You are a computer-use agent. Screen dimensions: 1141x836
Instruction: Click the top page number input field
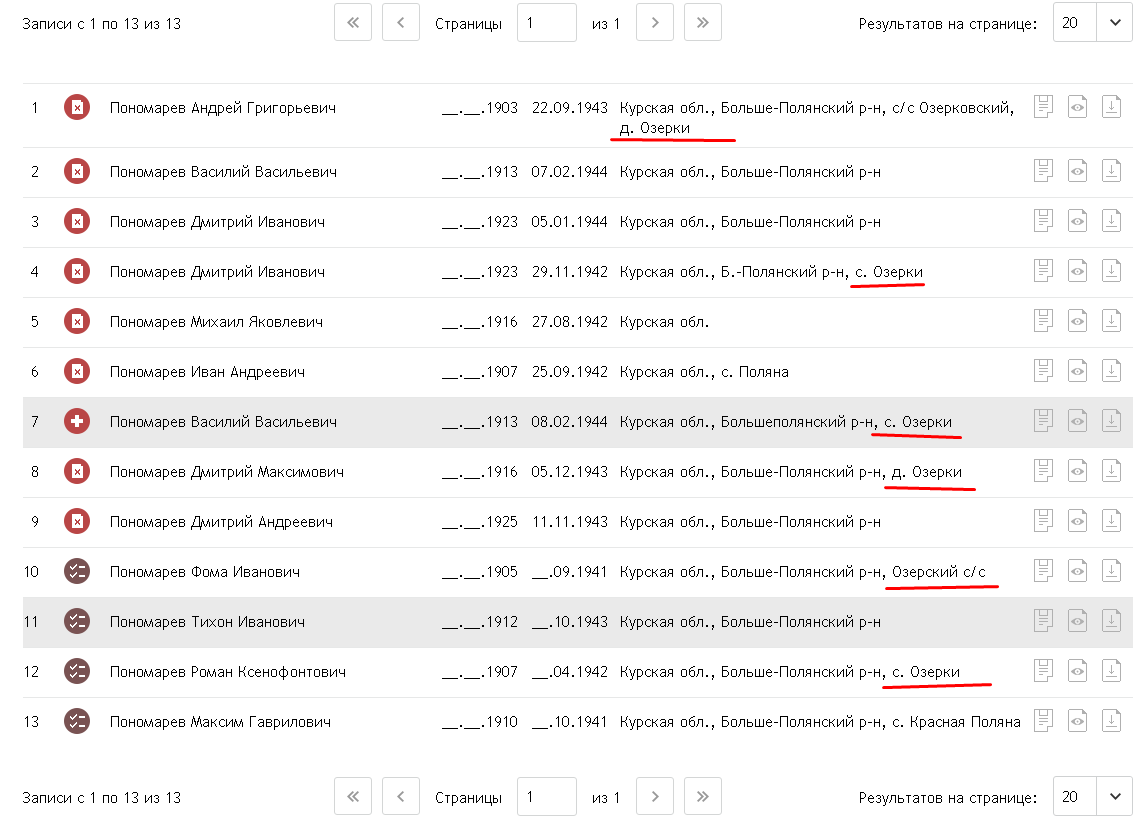coord(546,23)
